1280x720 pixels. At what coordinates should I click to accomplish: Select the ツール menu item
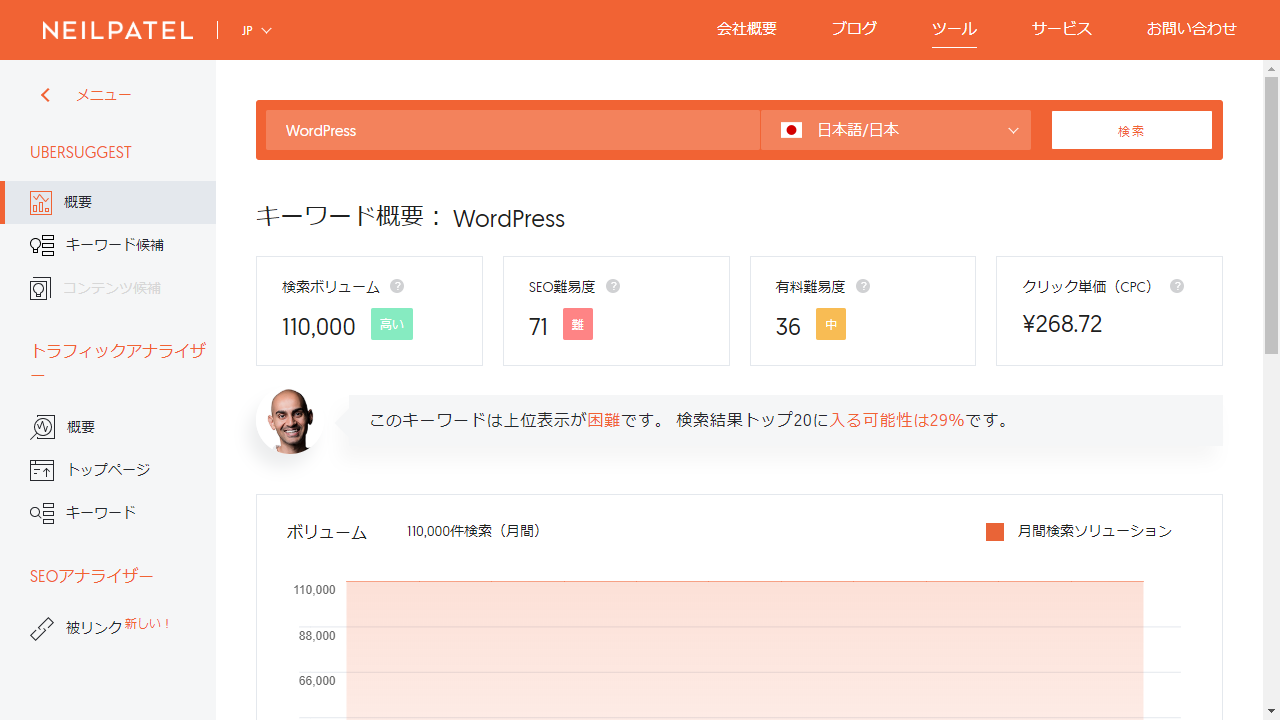[954, 29]
